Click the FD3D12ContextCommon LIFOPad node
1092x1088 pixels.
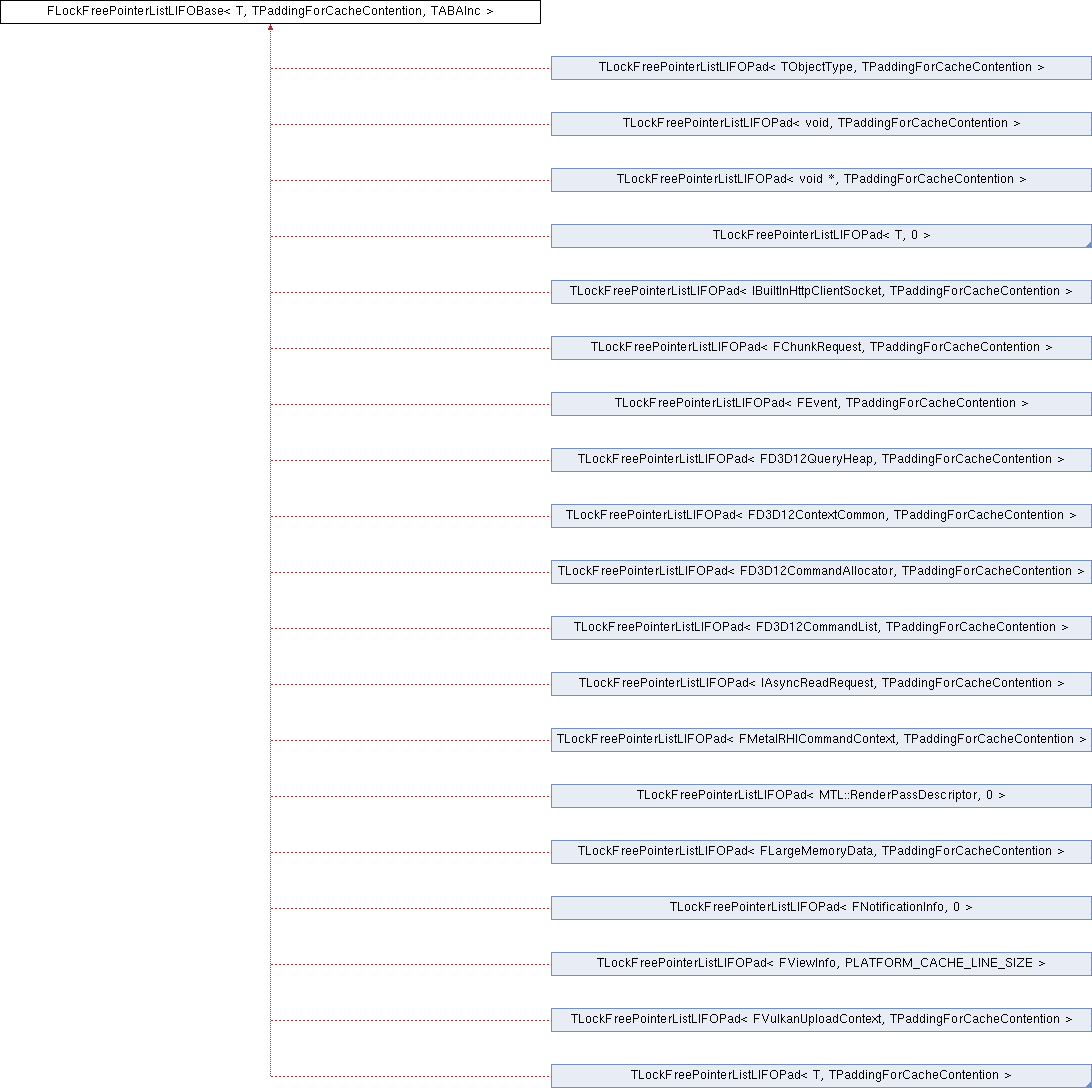821,515
